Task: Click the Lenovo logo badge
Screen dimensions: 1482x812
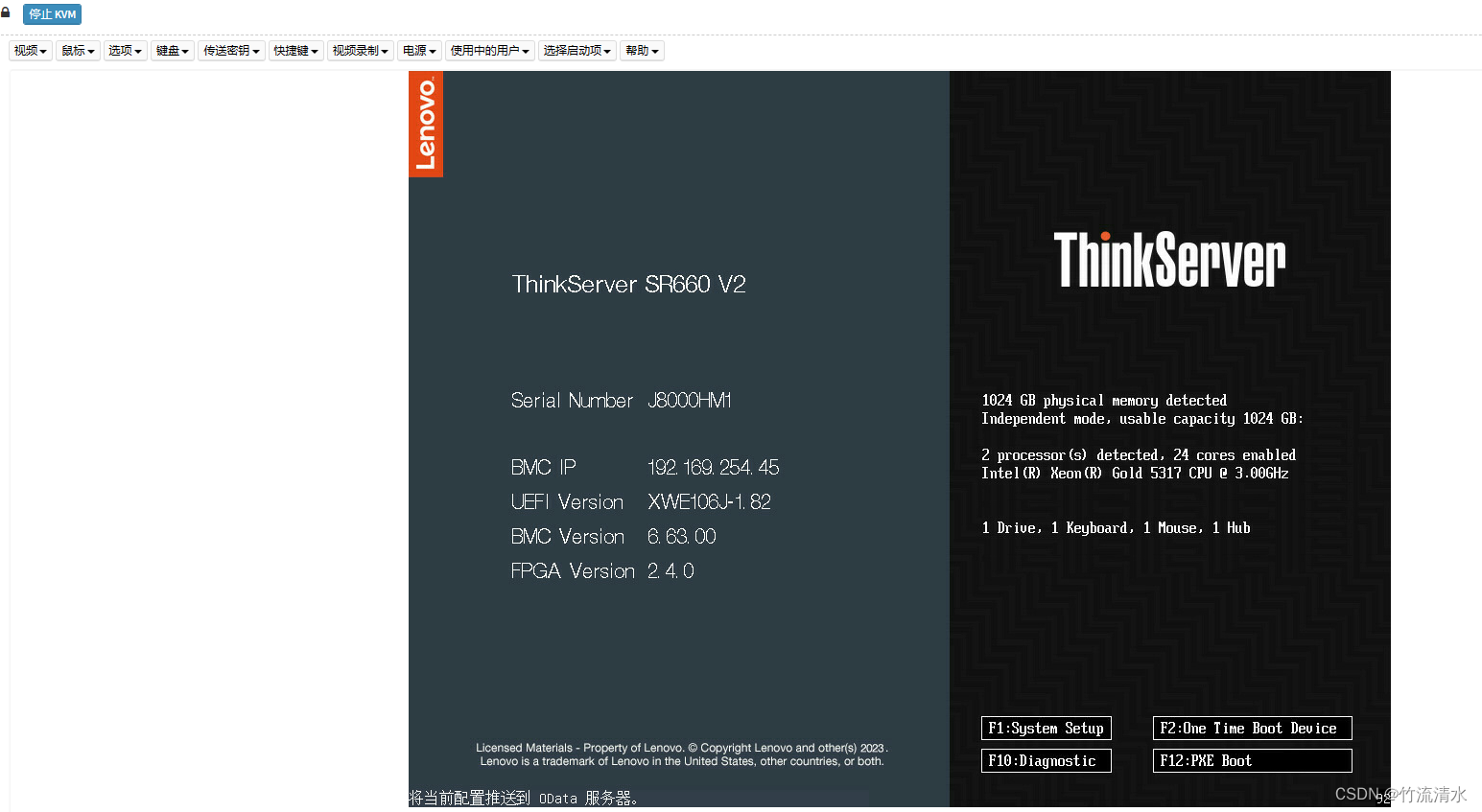Action: click(426, 125)
